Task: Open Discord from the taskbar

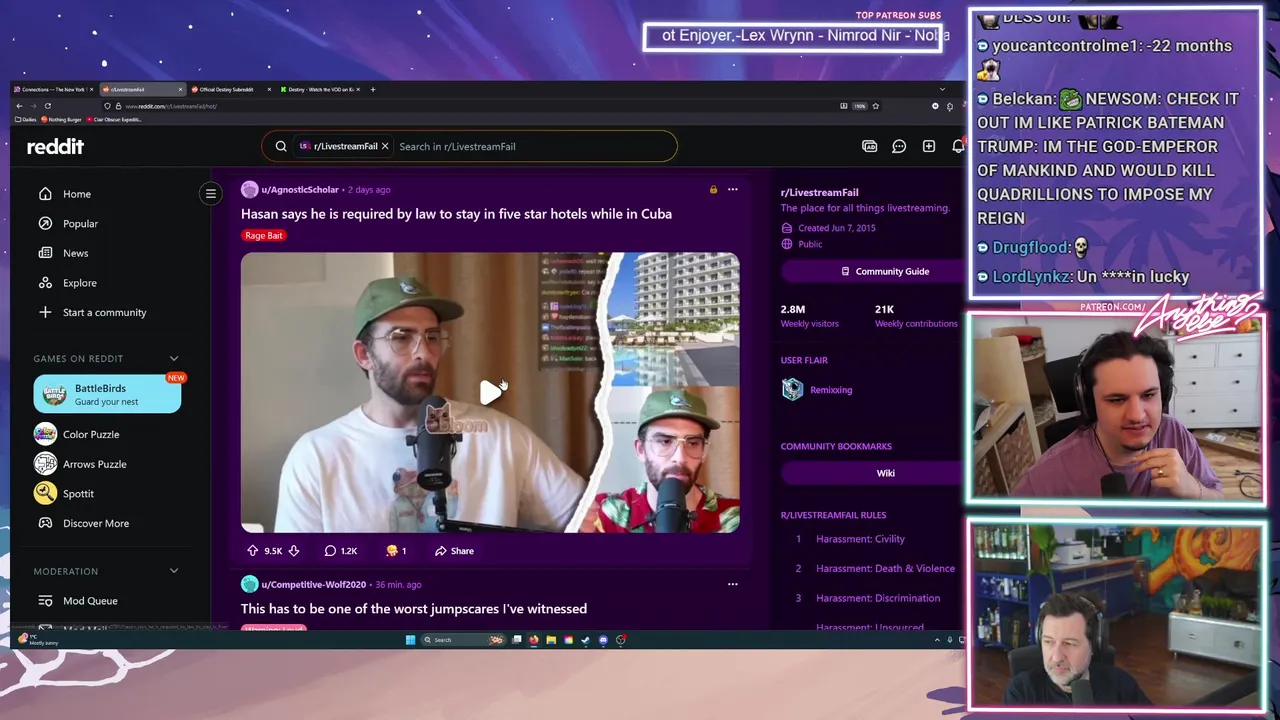Action: click(x=603, y=640)
